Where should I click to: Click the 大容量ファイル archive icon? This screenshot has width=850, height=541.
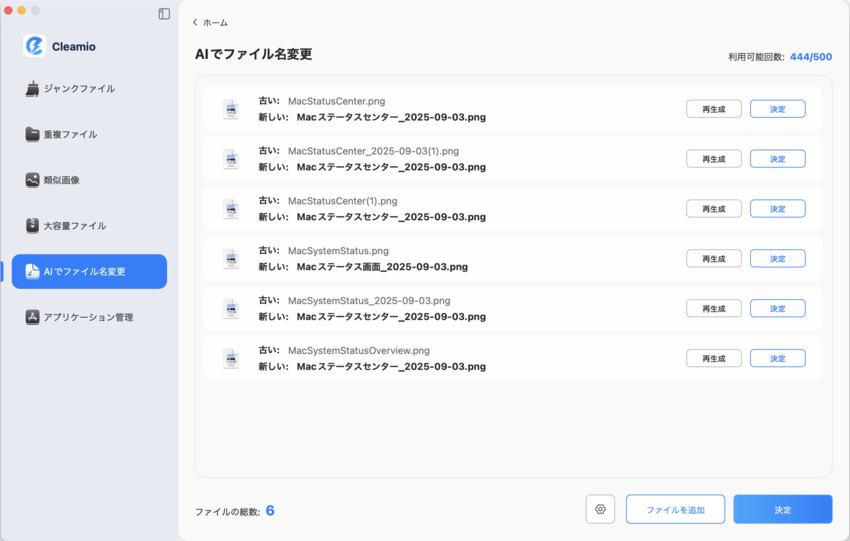pos(33,226)
